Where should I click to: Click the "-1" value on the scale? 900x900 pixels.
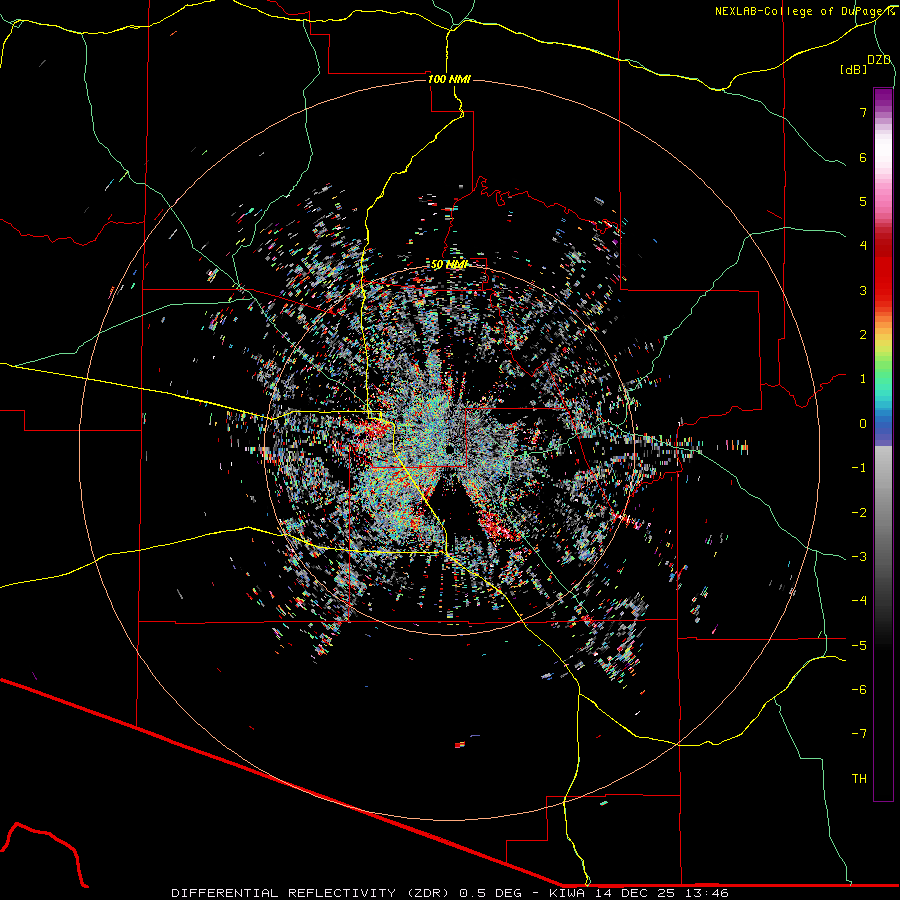click(x=859, y=468)
